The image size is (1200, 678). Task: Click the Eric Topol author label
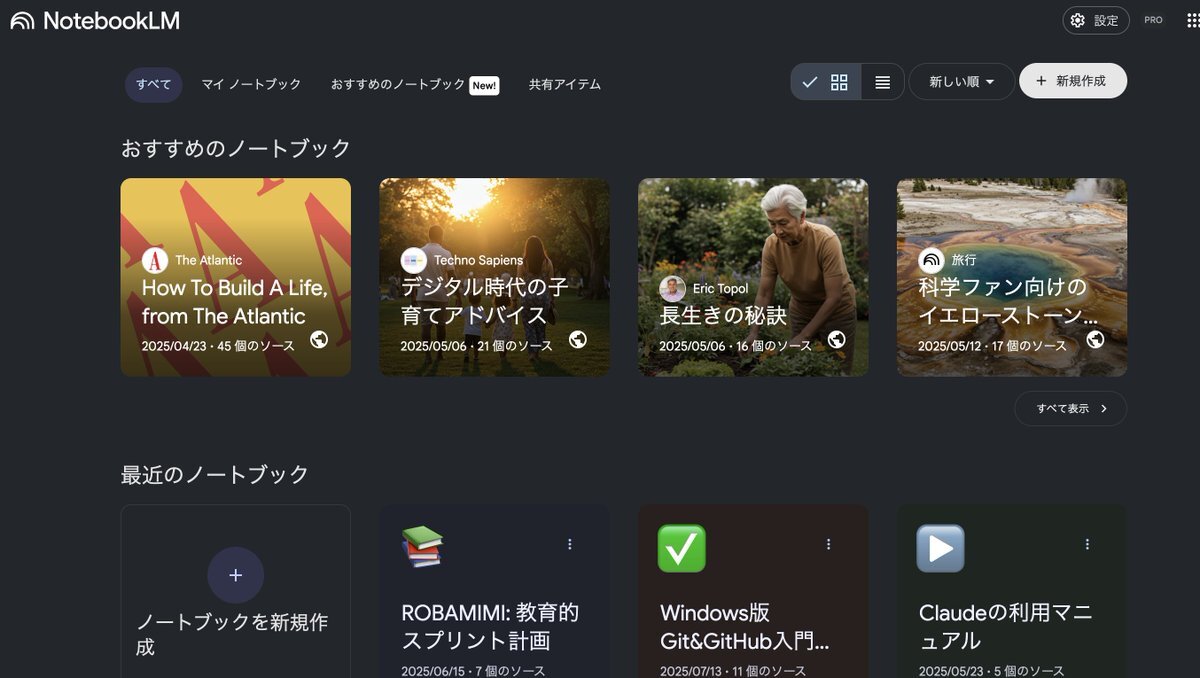720,288
